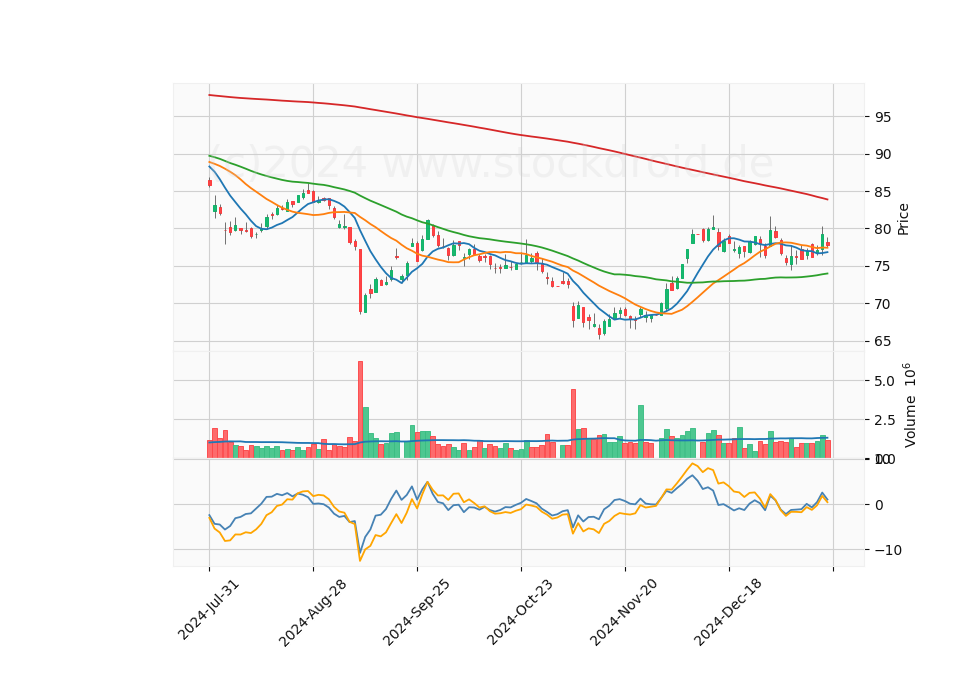
Task: Click the Volume 10^6 axis title
Action: click(x=909, y=405)
